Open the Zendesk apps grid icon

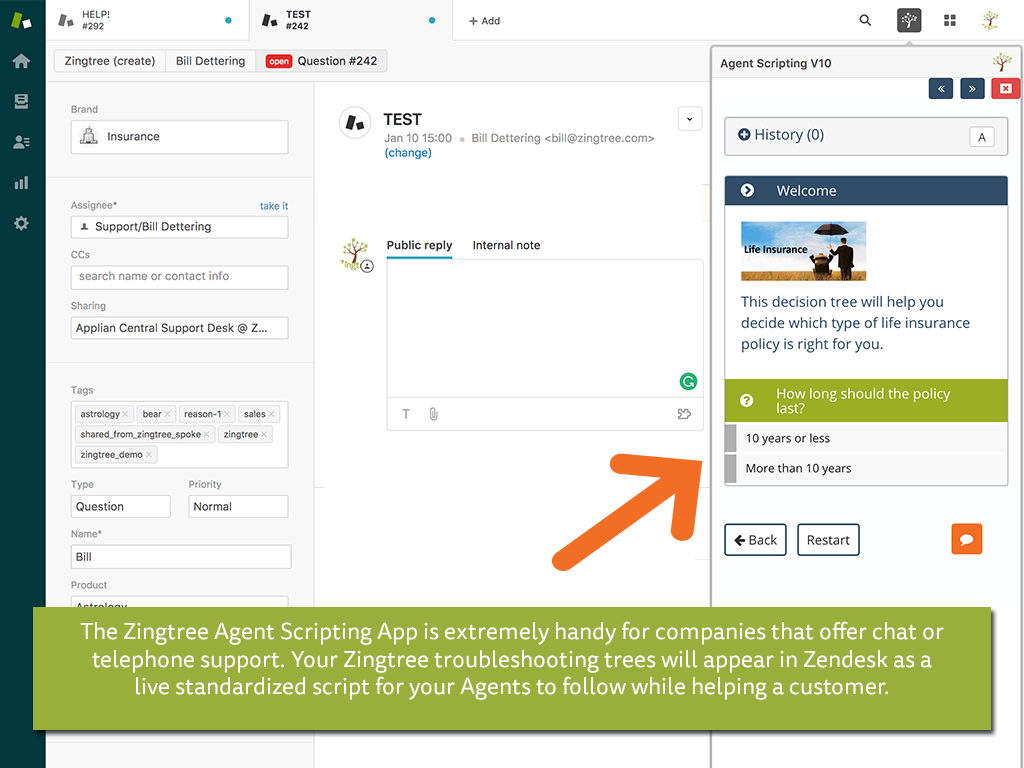click(950, 20)
